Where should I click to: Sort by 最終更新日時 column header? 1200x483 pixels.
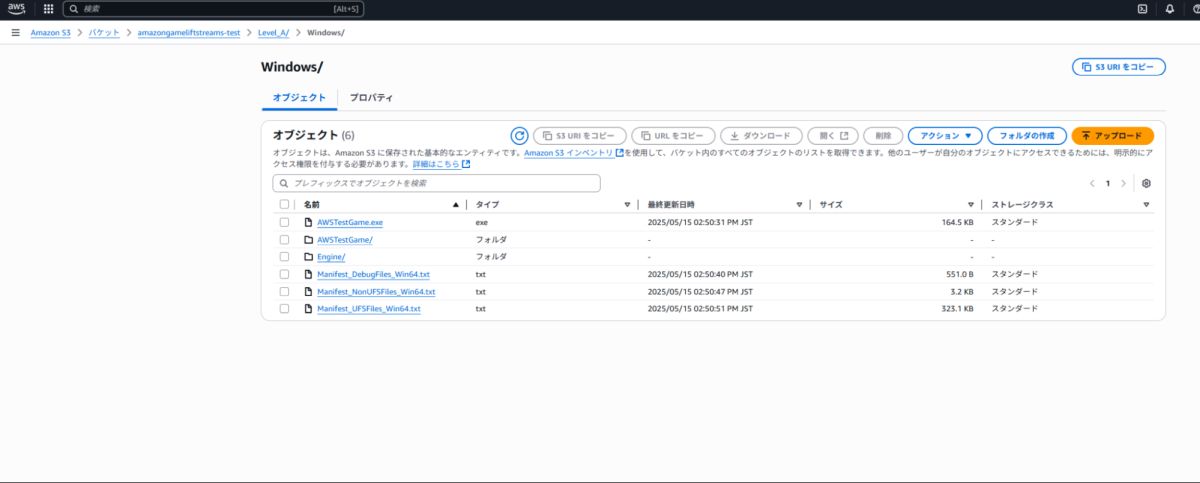click(670, 204)
